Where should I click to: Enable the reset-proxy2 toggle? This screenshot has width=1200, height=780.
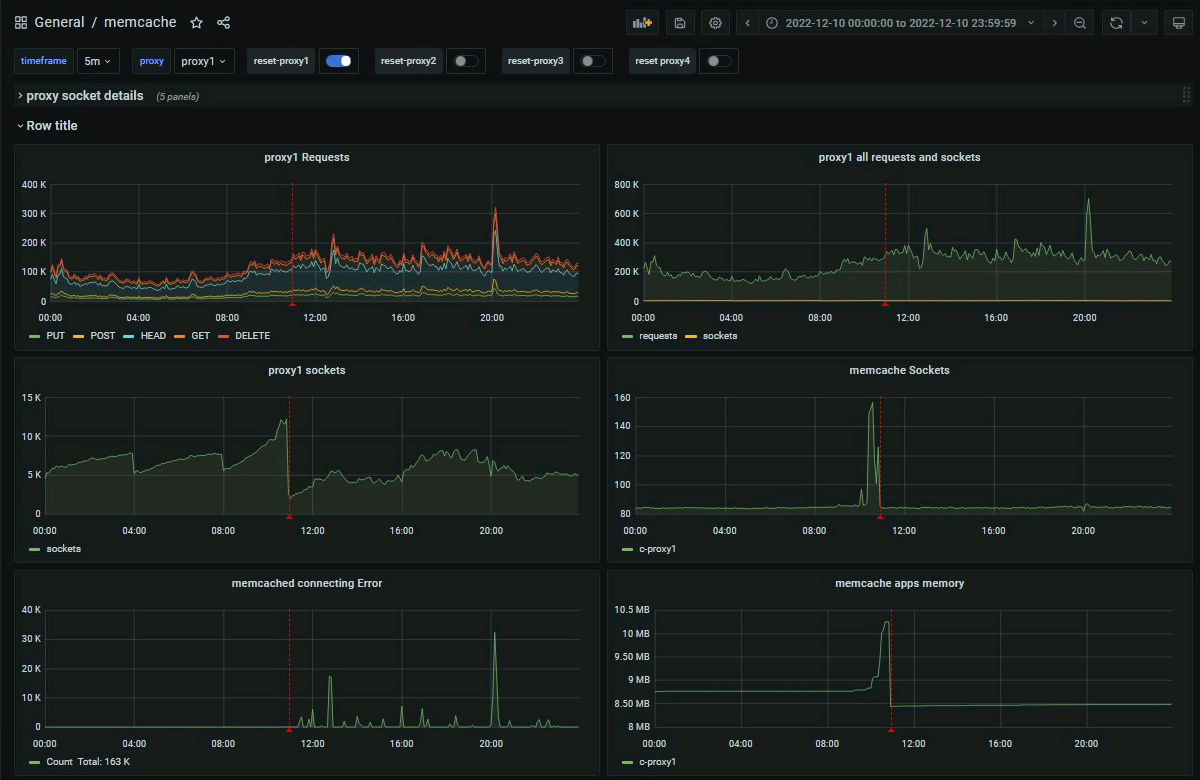(465, 61)
